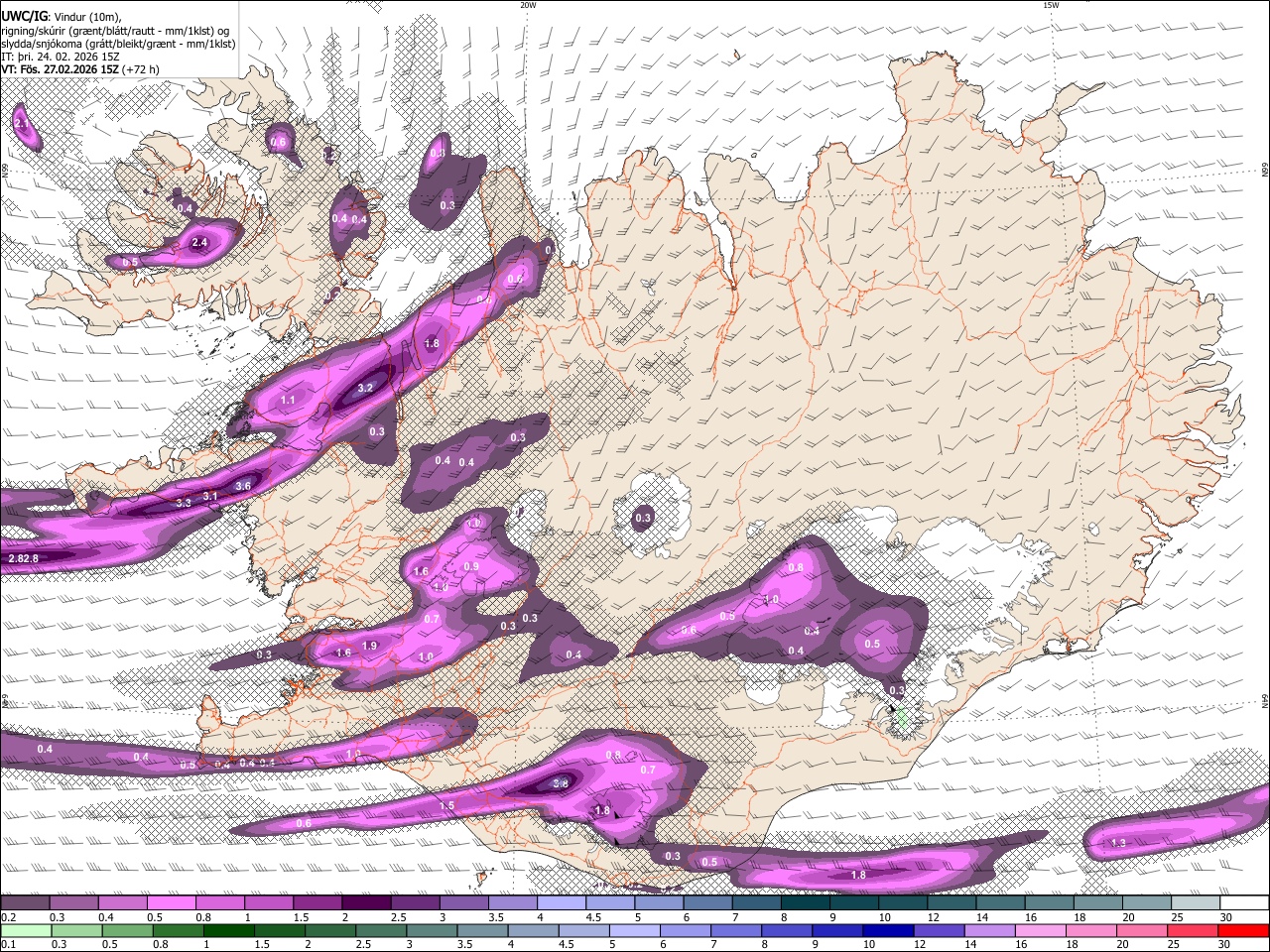
Task: Pick the darkest purple swatch between 2 and 2.5, upper legend
Action: click(365, 903)
